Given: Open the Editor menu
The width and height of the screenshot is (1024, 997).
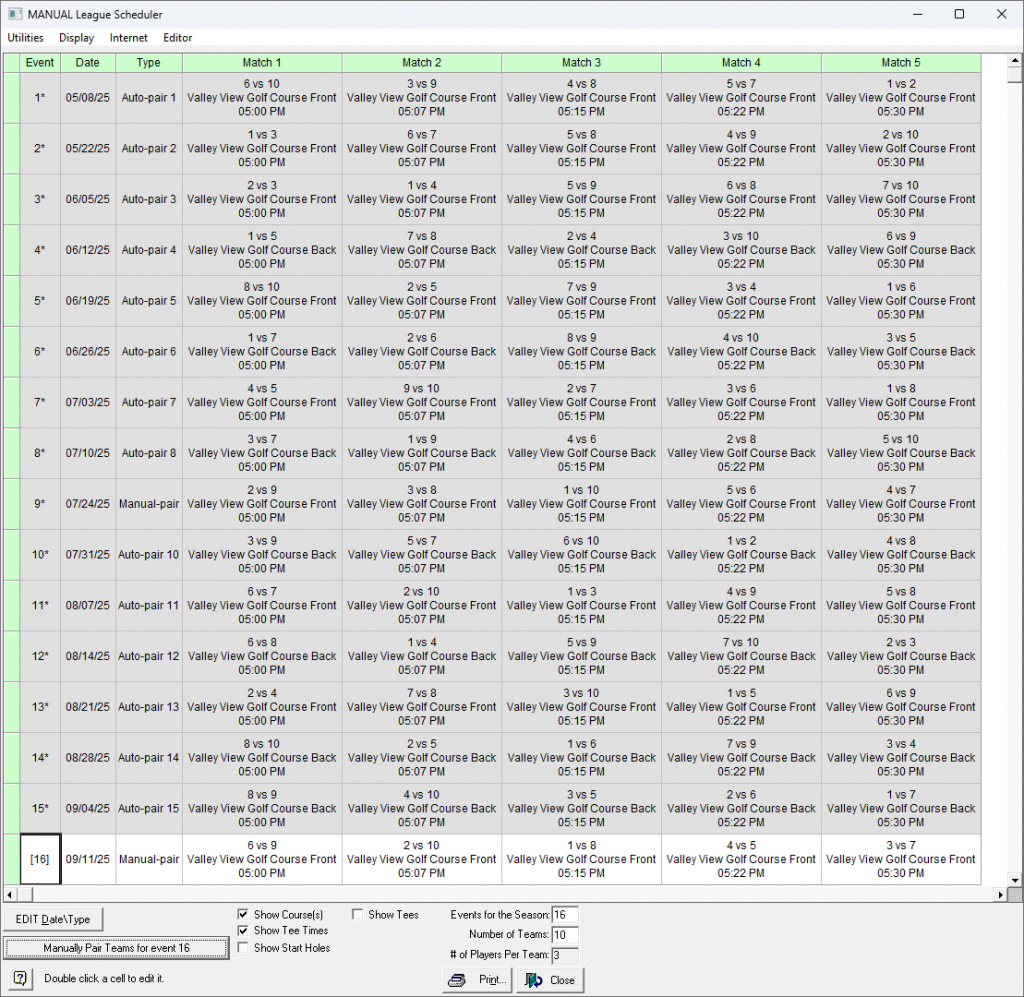Looking at the screenshot, I should coord(178,38).
